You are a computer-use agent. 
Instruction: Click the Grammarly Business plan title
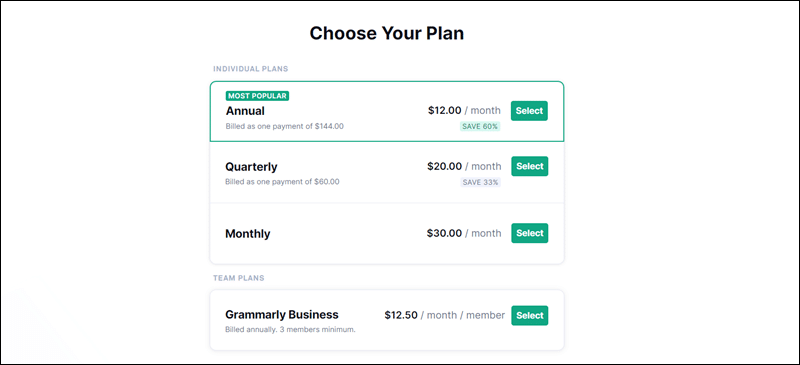click(x=282, y=314)
